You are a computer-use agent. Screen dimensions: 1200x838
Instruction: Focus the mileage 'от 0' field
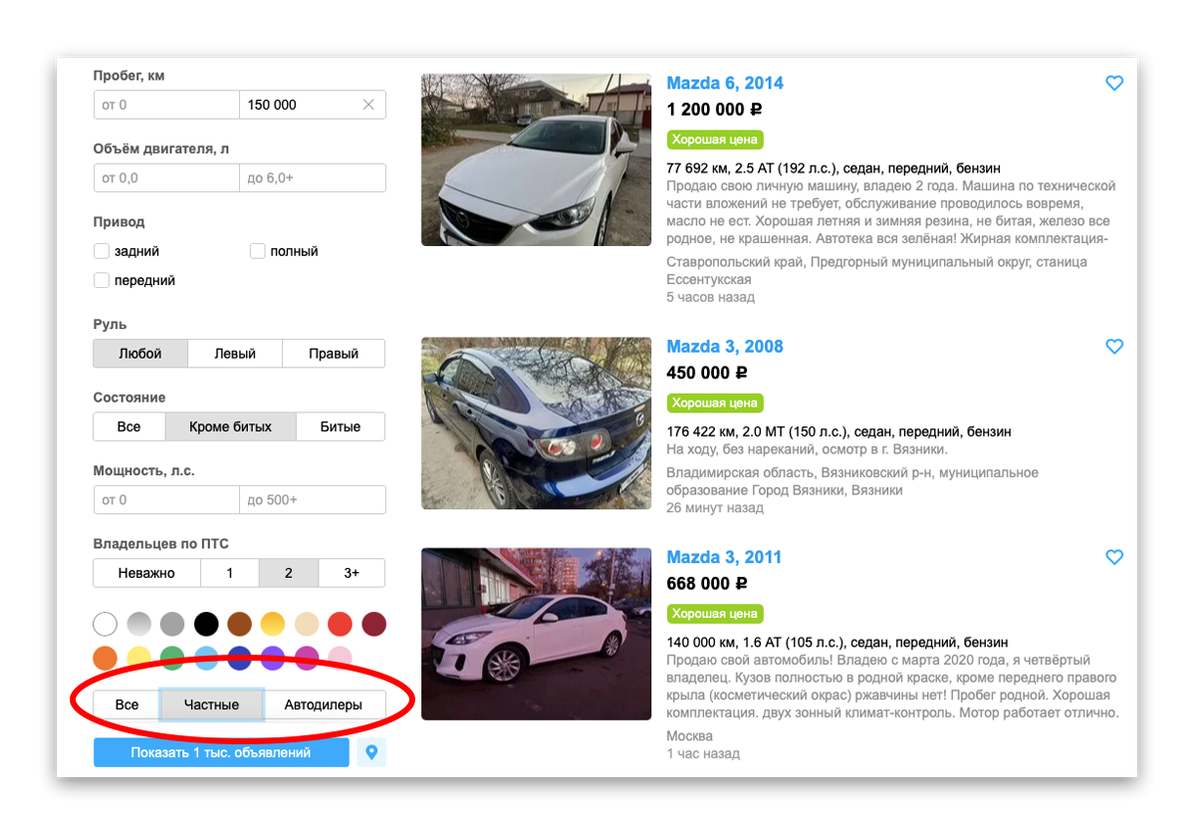(166, 105)
